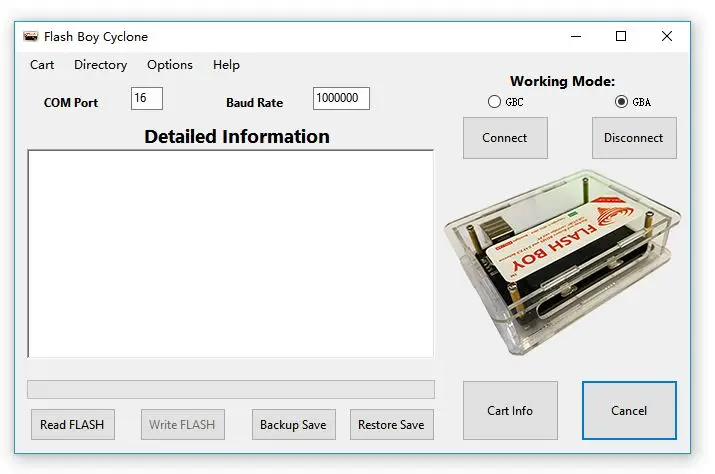Open Cart Info
Screen dimensions: 715x474
(510, 410)
